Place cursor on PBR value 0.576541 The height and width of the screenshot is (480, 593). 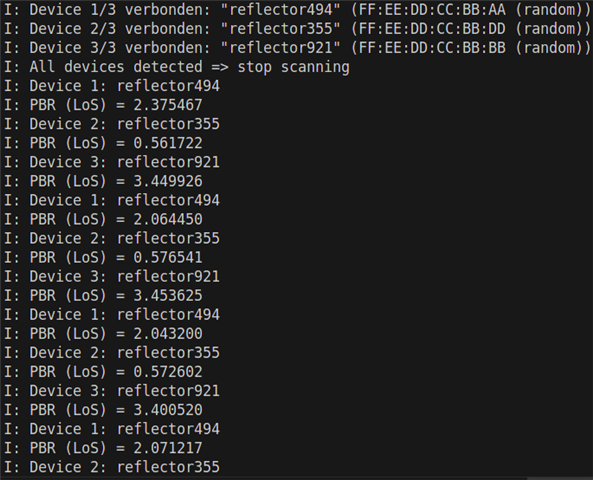(x=168, y=258)
